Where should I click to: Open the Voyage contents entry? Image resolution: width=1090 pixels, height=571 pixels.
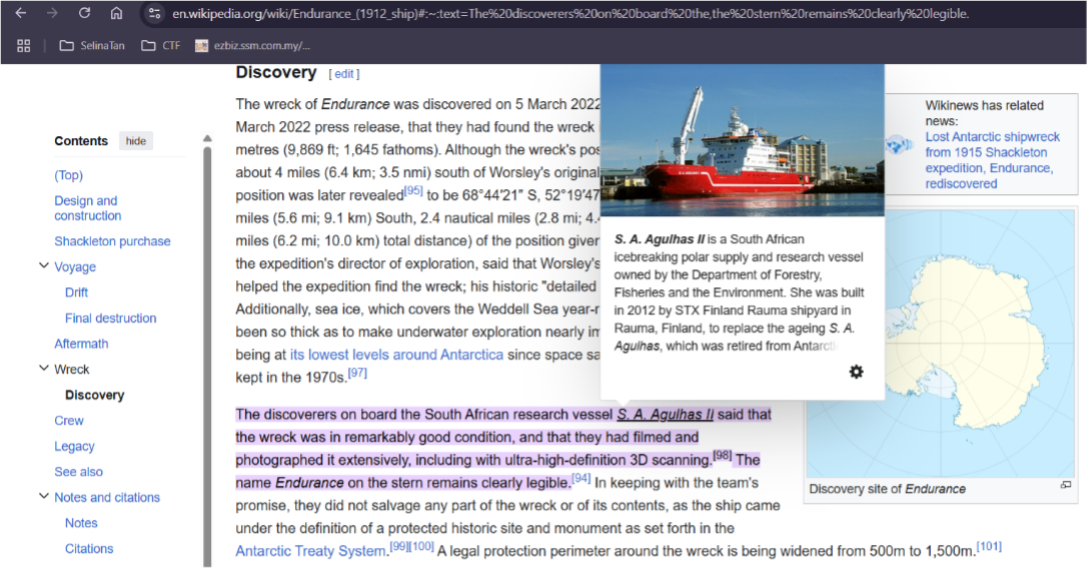click(75, 267)
